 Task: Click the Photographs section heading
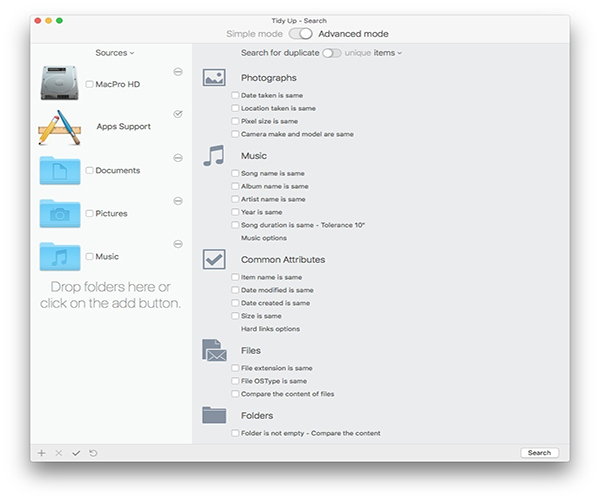pyautogui.click(x=269, y=78)
